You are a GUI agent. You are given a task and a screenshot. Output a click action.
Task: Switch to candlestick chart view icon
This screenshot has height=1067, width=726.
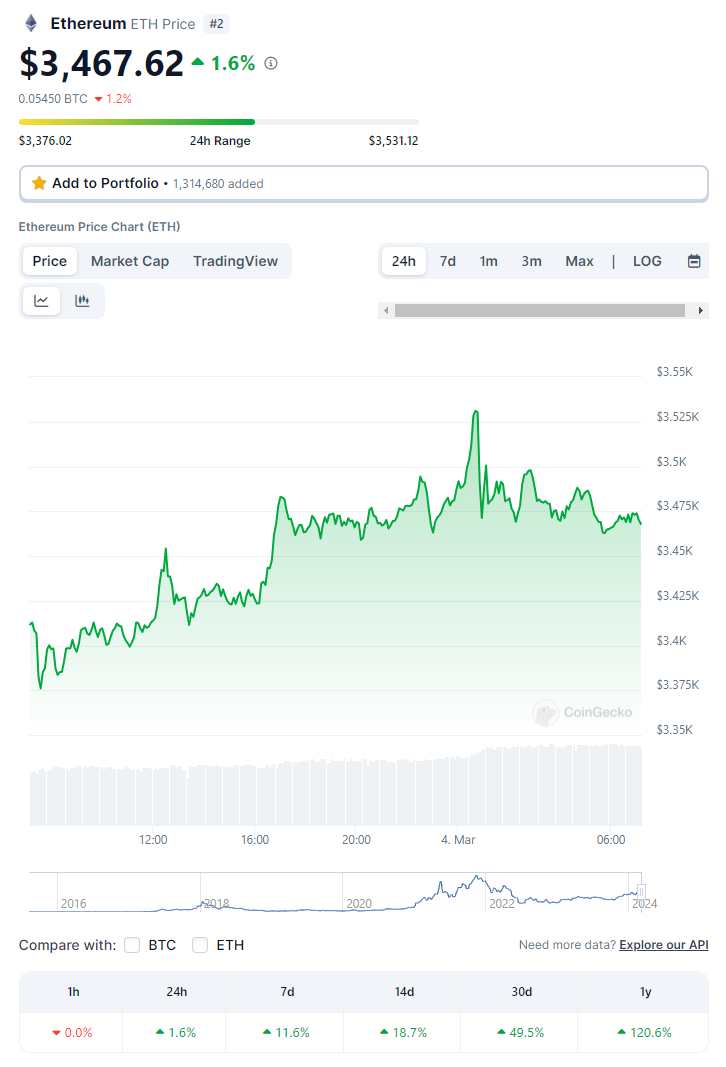pyautogui.click(x=82, y=301)
